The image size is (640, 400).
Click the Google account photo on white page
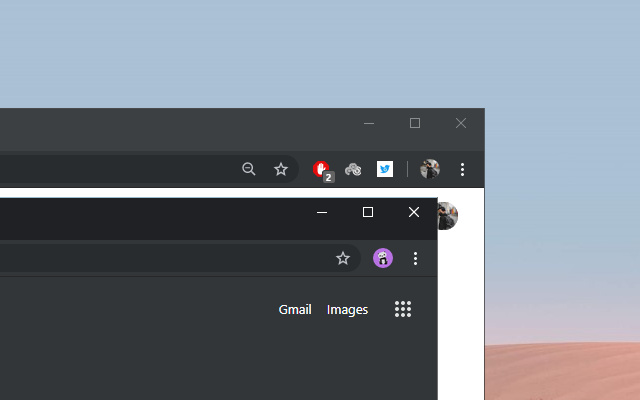click(448, 216)
